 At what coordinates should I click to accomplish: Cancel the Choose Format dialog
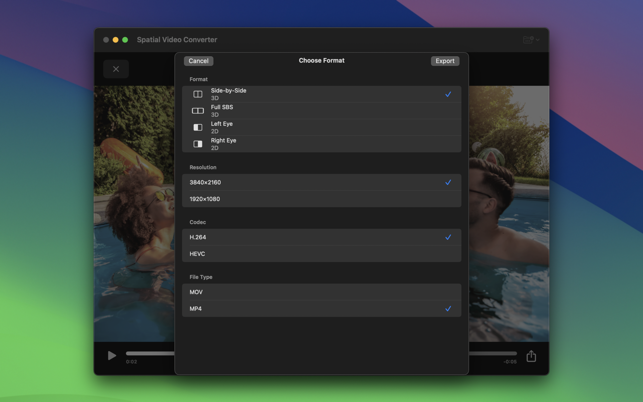(x=198, y=61)
